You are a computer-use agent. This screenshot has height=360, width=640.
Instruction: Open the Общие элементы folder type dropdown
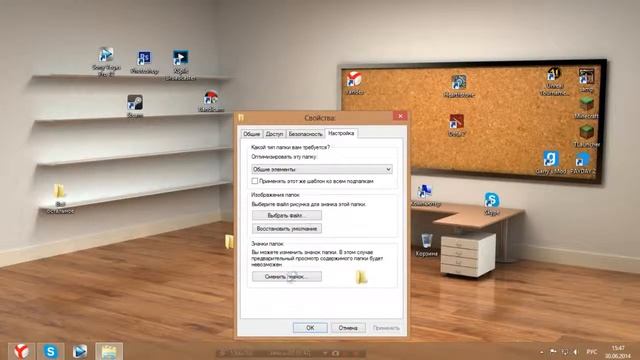pos(322,169)
